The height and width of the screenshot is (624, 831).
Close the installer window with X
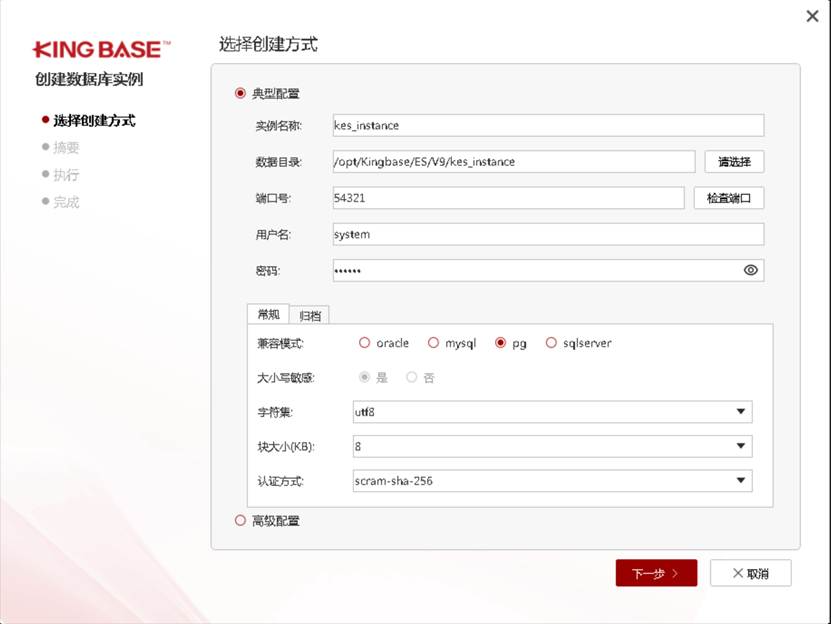click(x=812, y=16)
